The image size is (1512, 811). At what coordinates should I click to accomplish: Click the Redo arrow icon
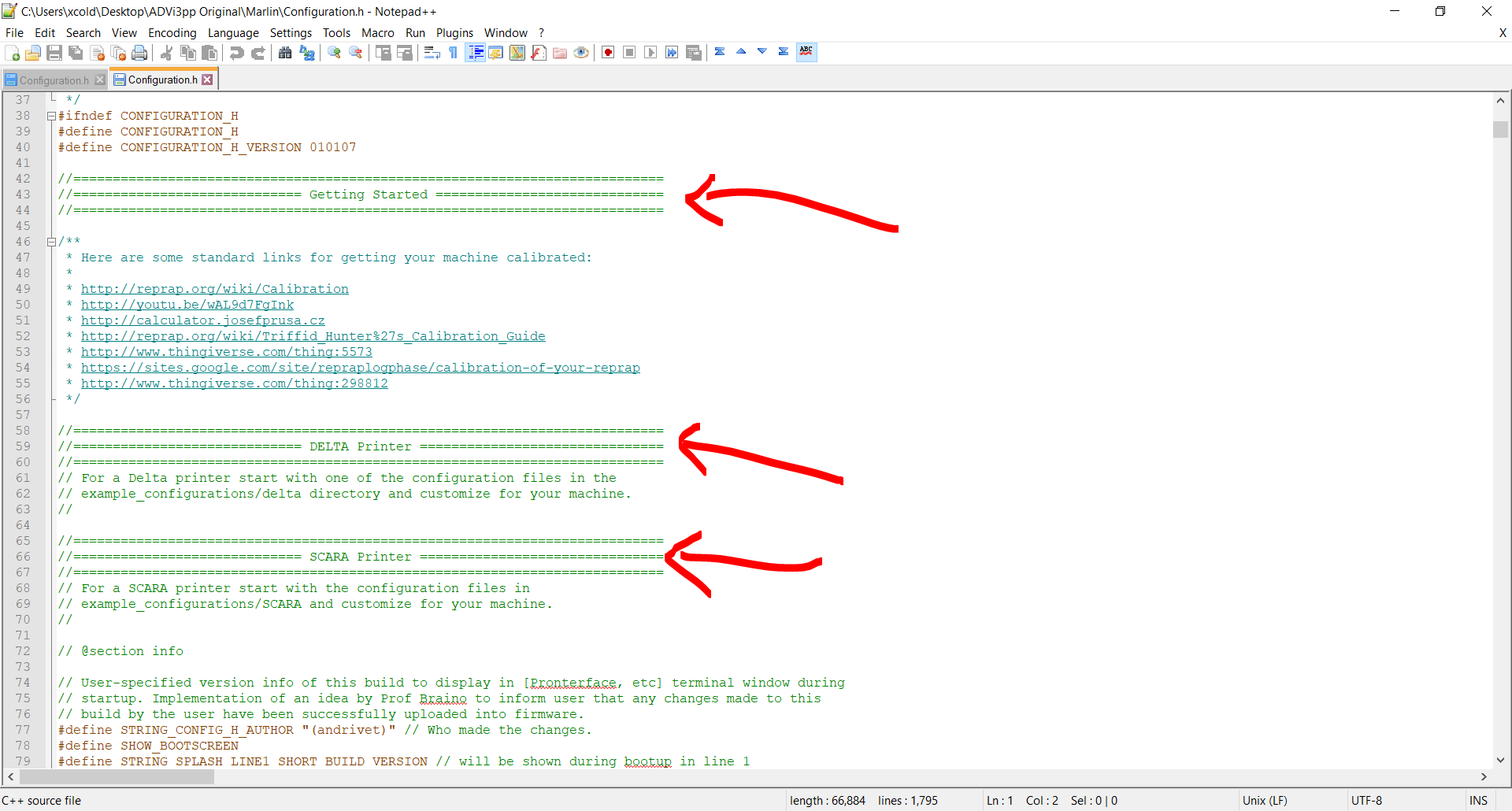pos(258,53)
